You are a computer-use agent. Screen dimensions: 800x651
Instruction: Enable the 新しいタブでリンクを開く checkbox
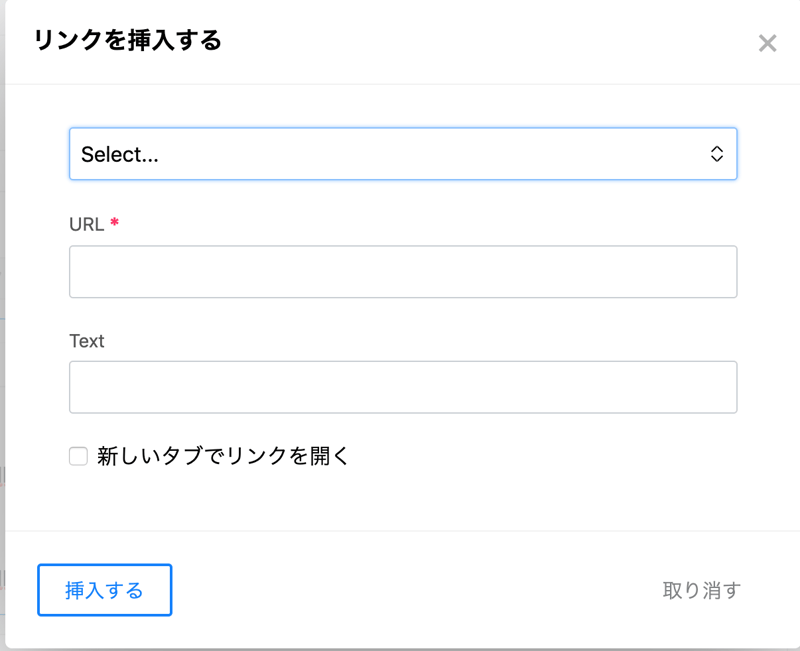pos(78,457)
